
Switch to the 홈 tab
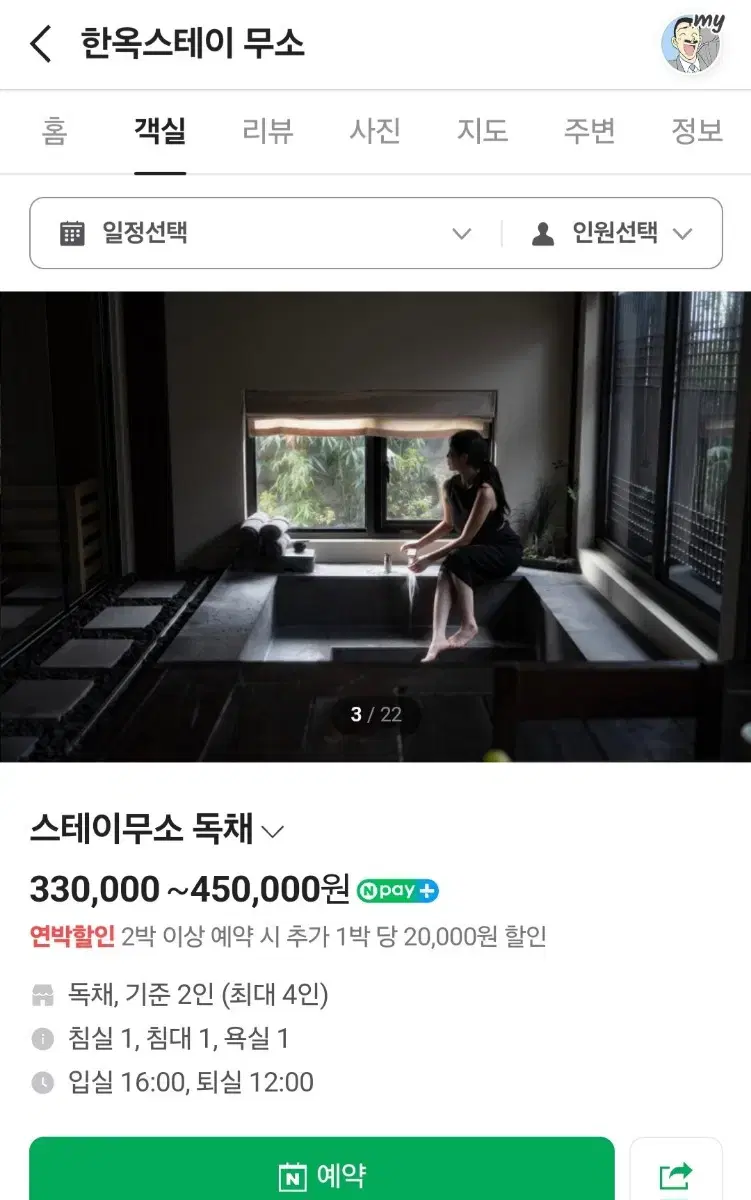[x=54, y=131]
